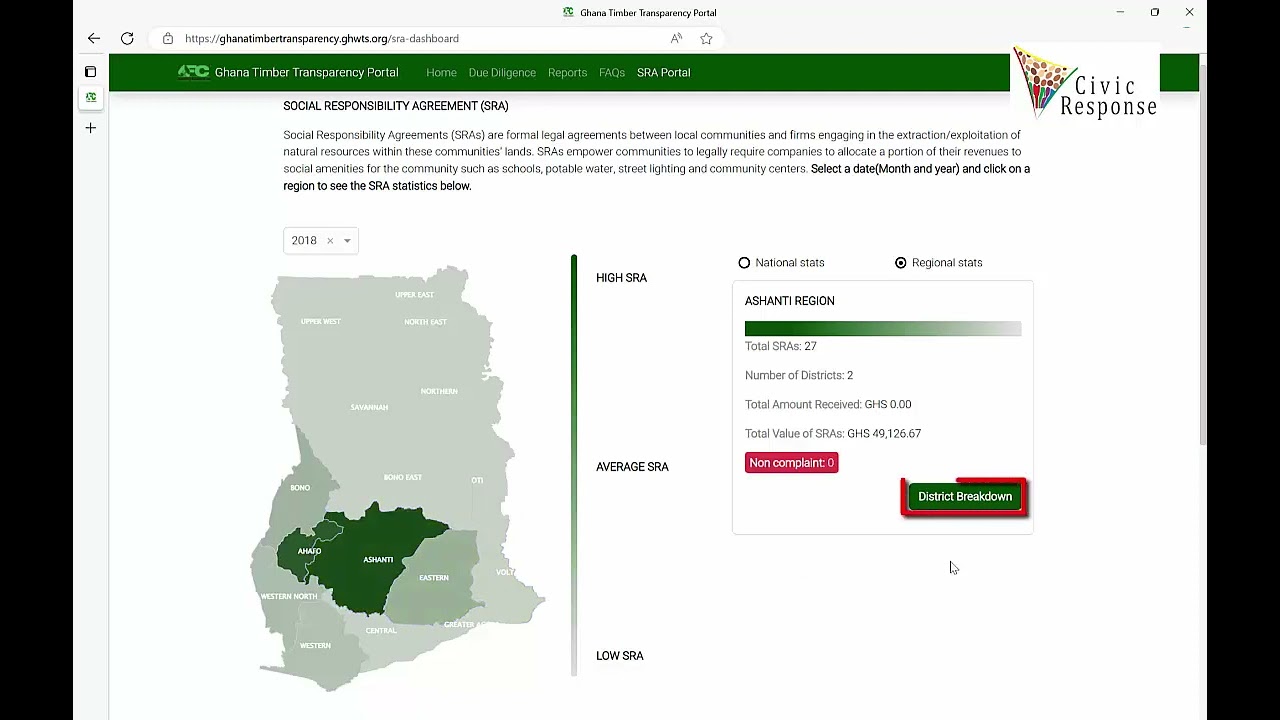
Task: Click the page vertical scrollbar
Action: pos(1203,255)
